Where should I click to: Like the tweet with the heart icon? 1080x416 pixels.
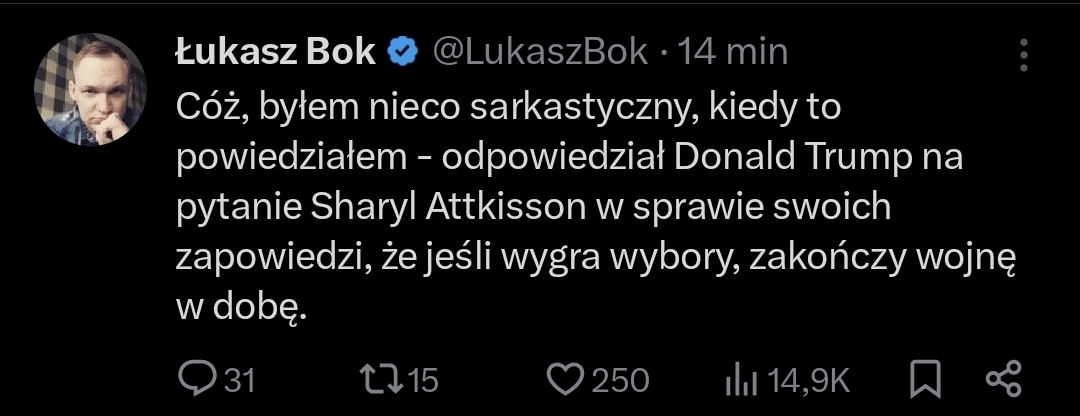pos(567,379)
